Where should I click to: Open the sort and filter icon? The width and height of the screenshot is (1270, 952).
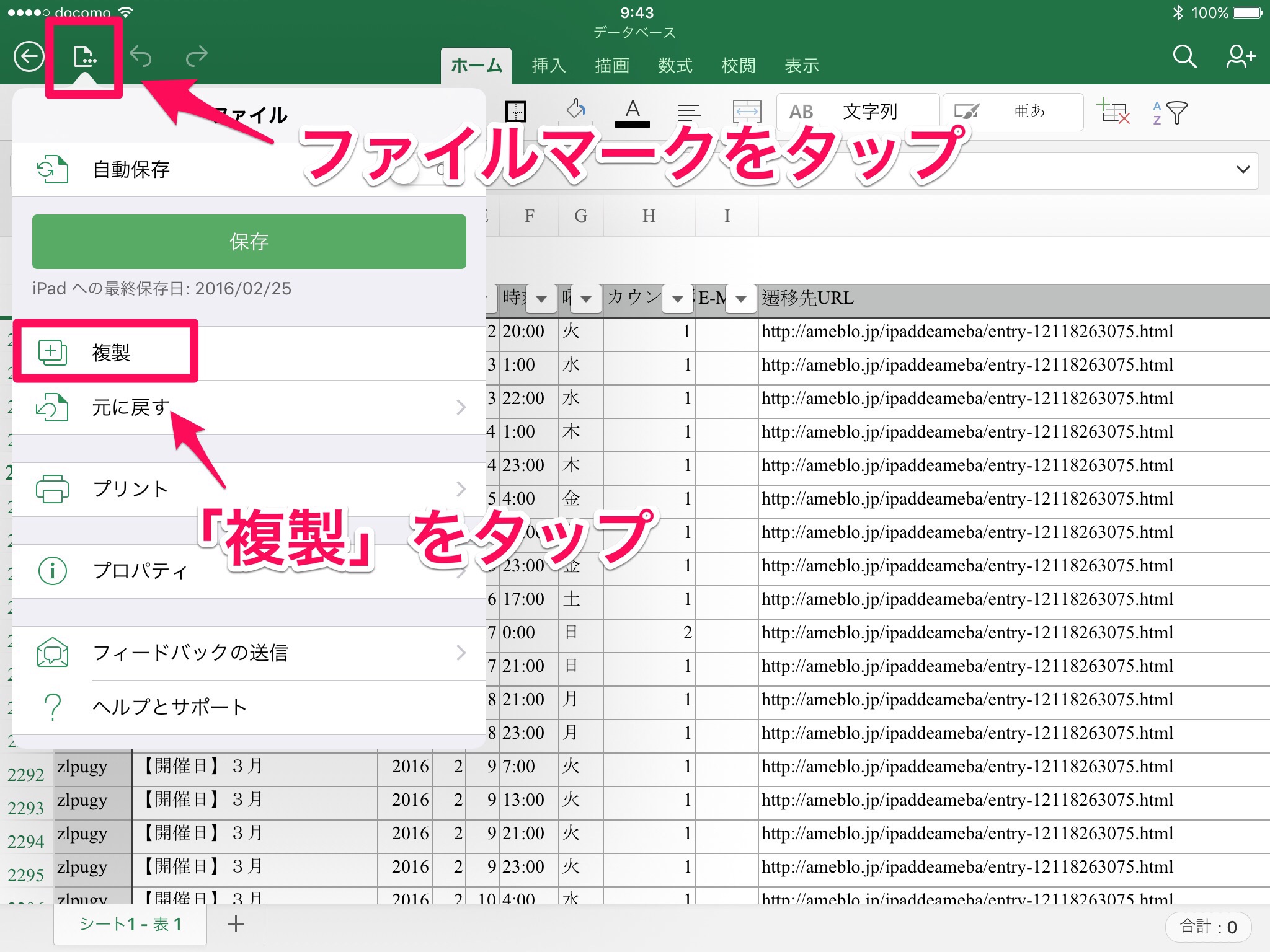point(1170,113)
